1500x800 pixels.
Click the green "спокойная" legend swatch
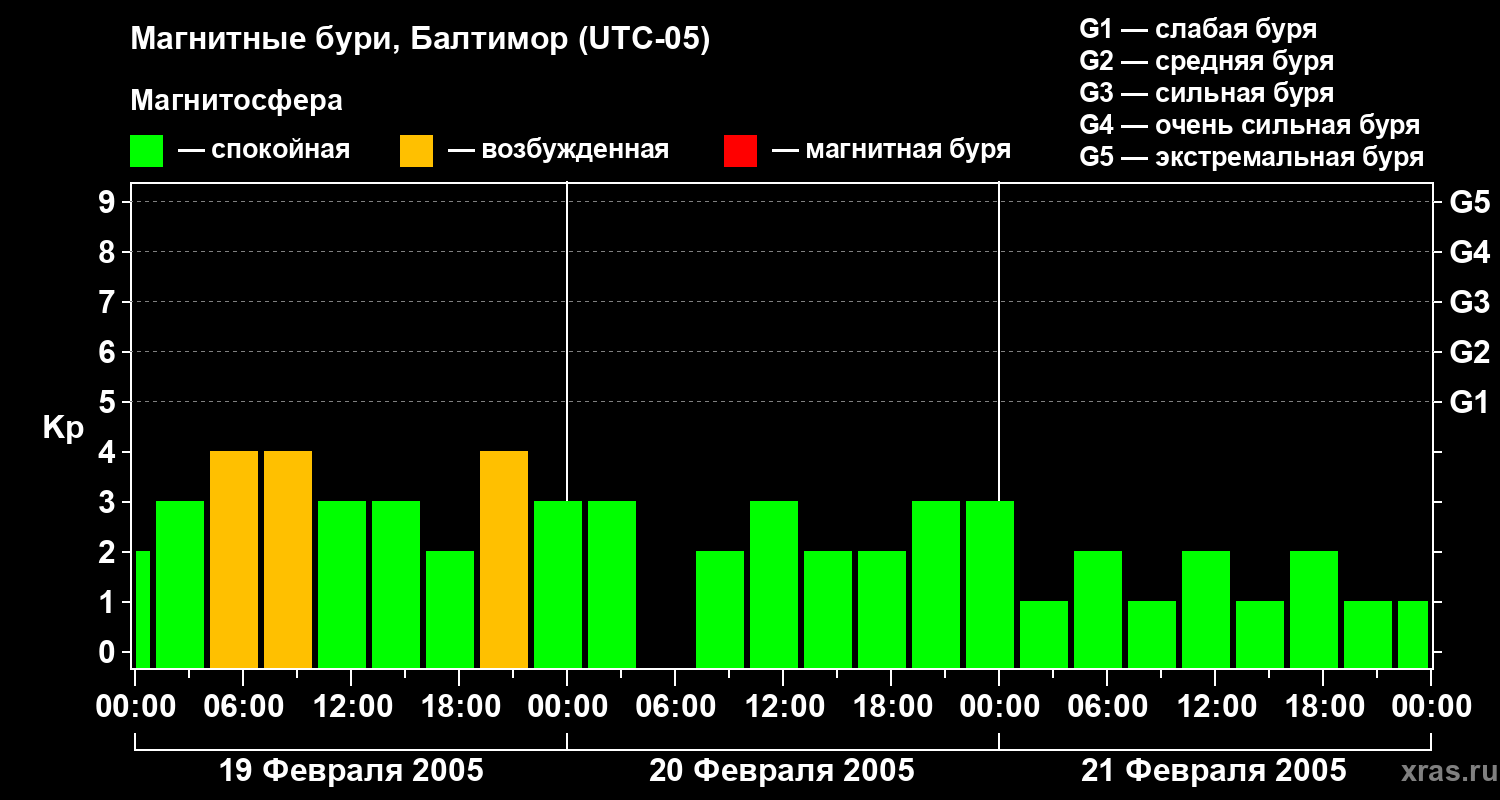[146, 151]
